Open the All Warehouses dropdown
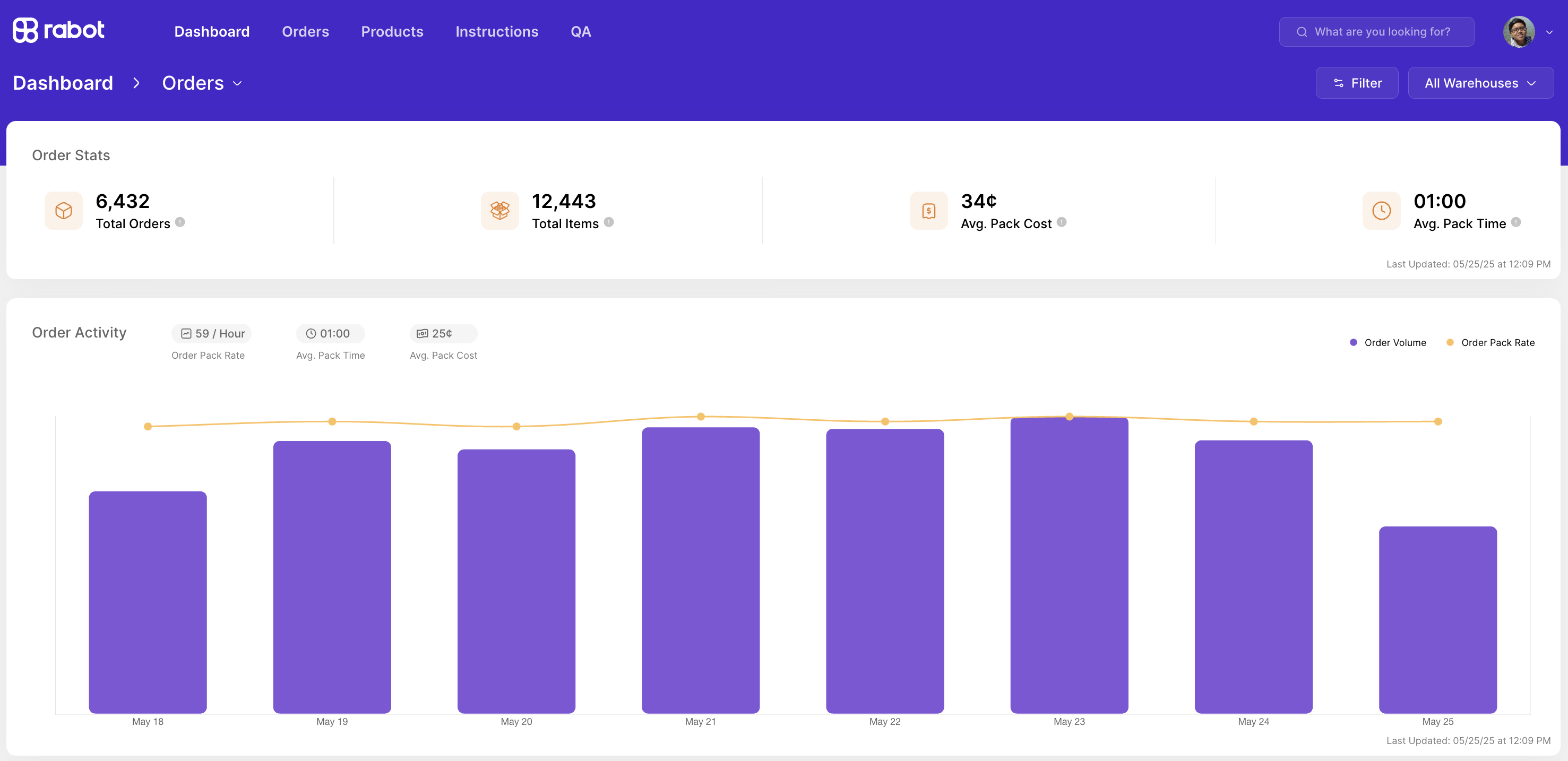The height and width of the screenshot is (761, 1568). [x=1480, y=83]
